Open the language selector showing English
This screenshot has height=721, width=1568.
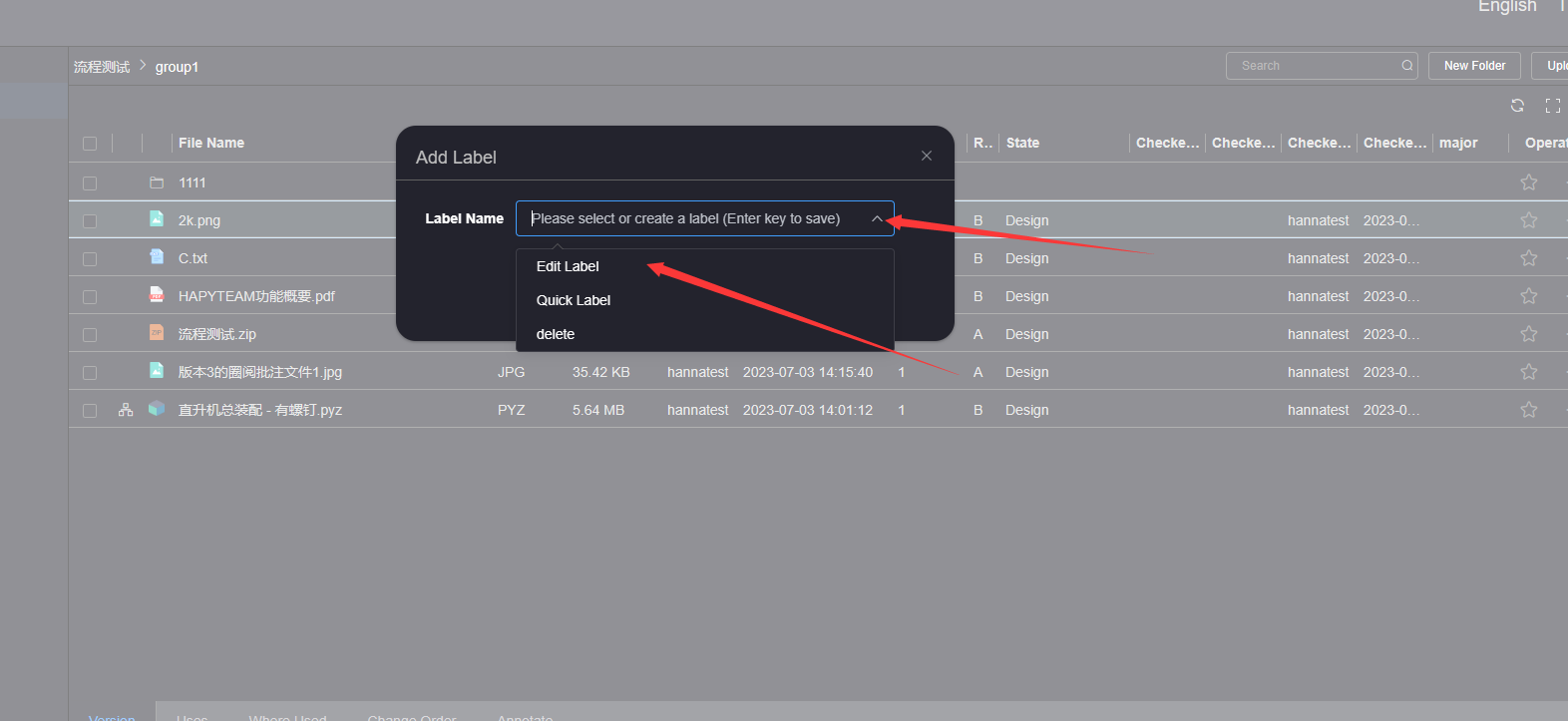[1507, 7]
